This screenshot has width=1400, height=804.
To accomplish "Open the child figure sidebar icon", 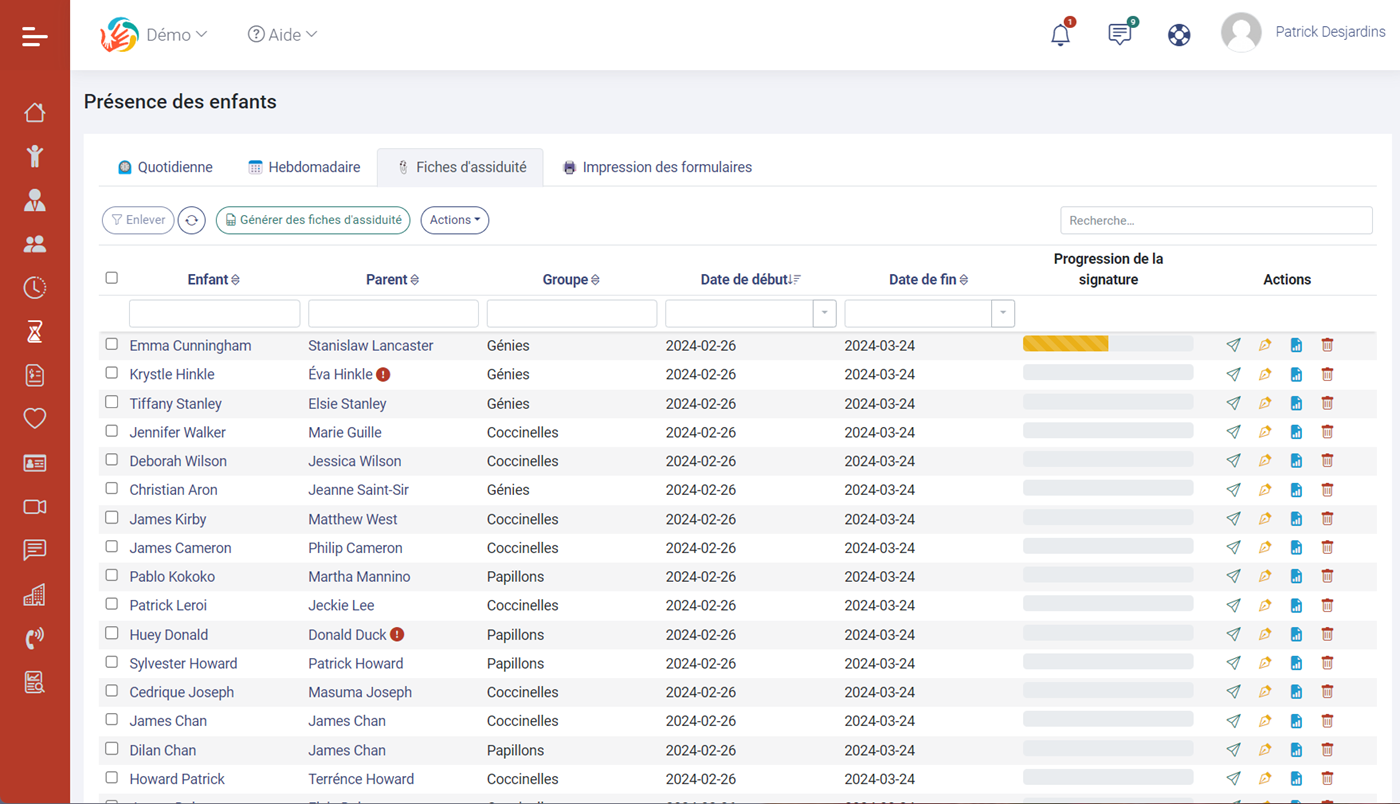I will (x=35, y=155).
